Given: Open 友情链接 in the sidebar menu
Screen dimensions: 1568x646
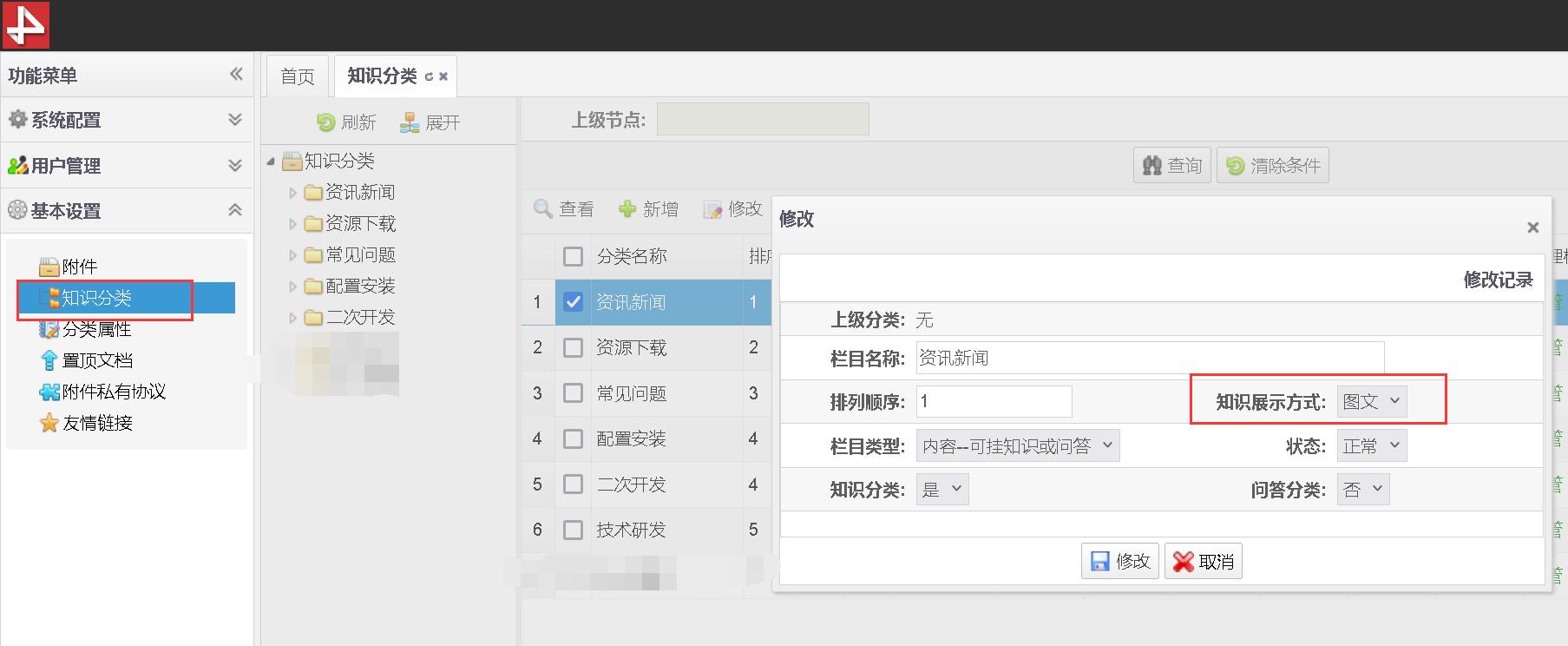Looking at the screenshot, I should 97,423.
